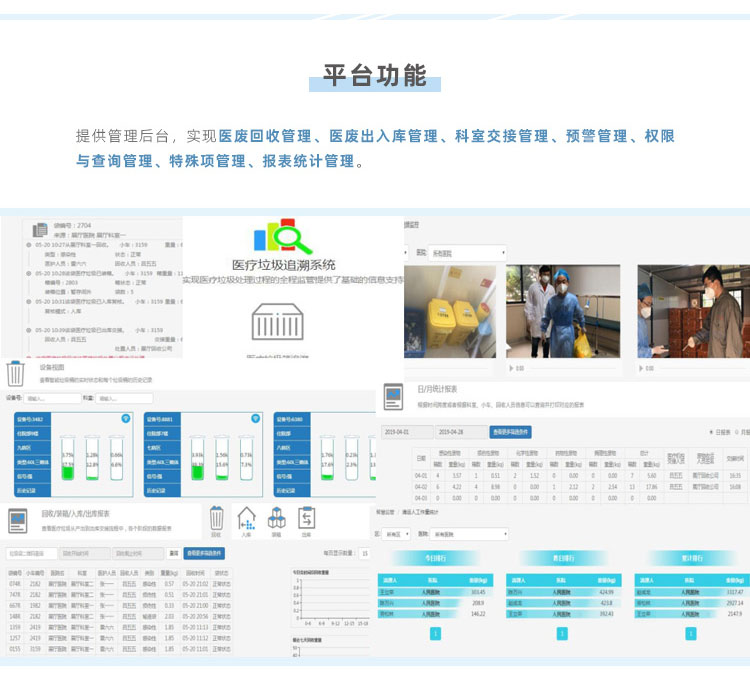The image size is (750, 700).
Task: Switch to the middle ranking tab header
Action: [563, 558]
